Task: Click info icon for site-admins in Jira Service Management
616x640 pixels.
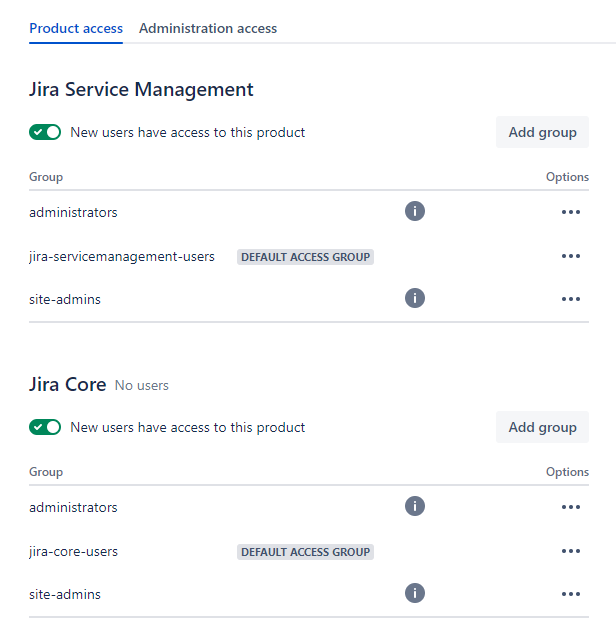Action: (x=415, y=298)
